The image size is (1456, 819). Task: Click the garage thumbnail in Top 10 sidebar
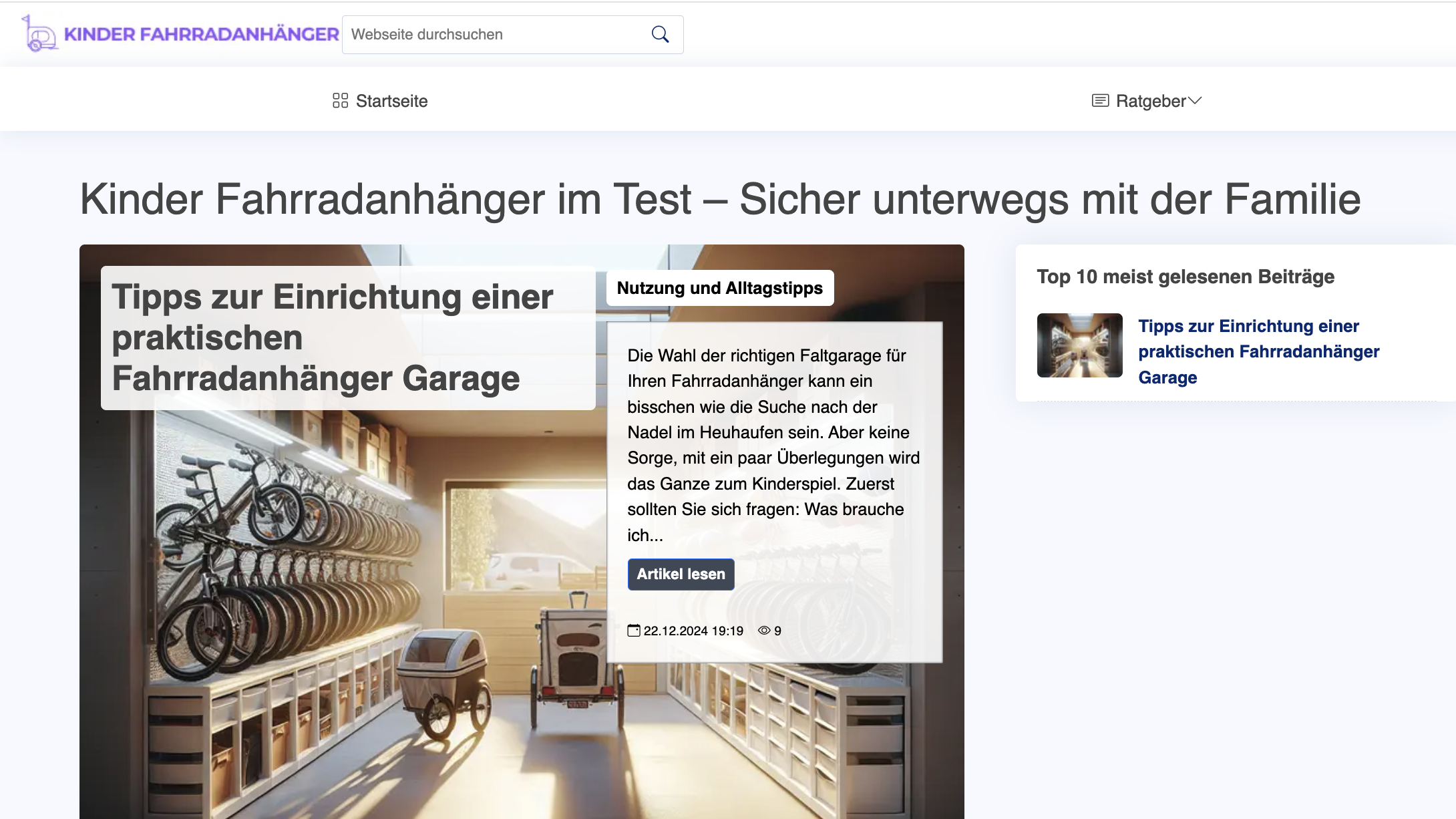click(1079, 345)
